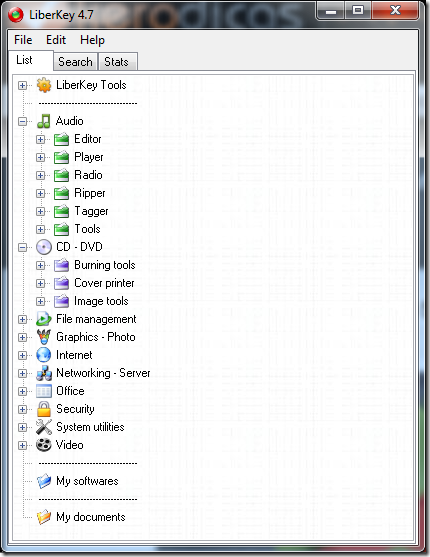Click the CD - DVD disc icon
Screen dimensions: 430x557
pos(44,247)
